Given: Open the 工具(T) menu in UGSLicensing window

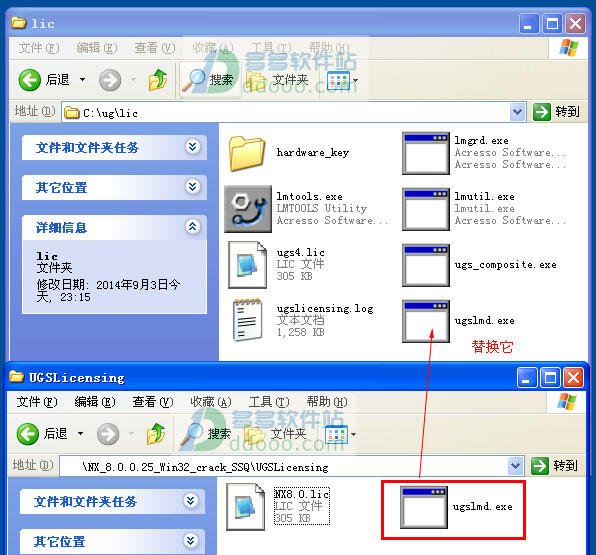Looking at the screenshot, I should (x=269, y=401).
